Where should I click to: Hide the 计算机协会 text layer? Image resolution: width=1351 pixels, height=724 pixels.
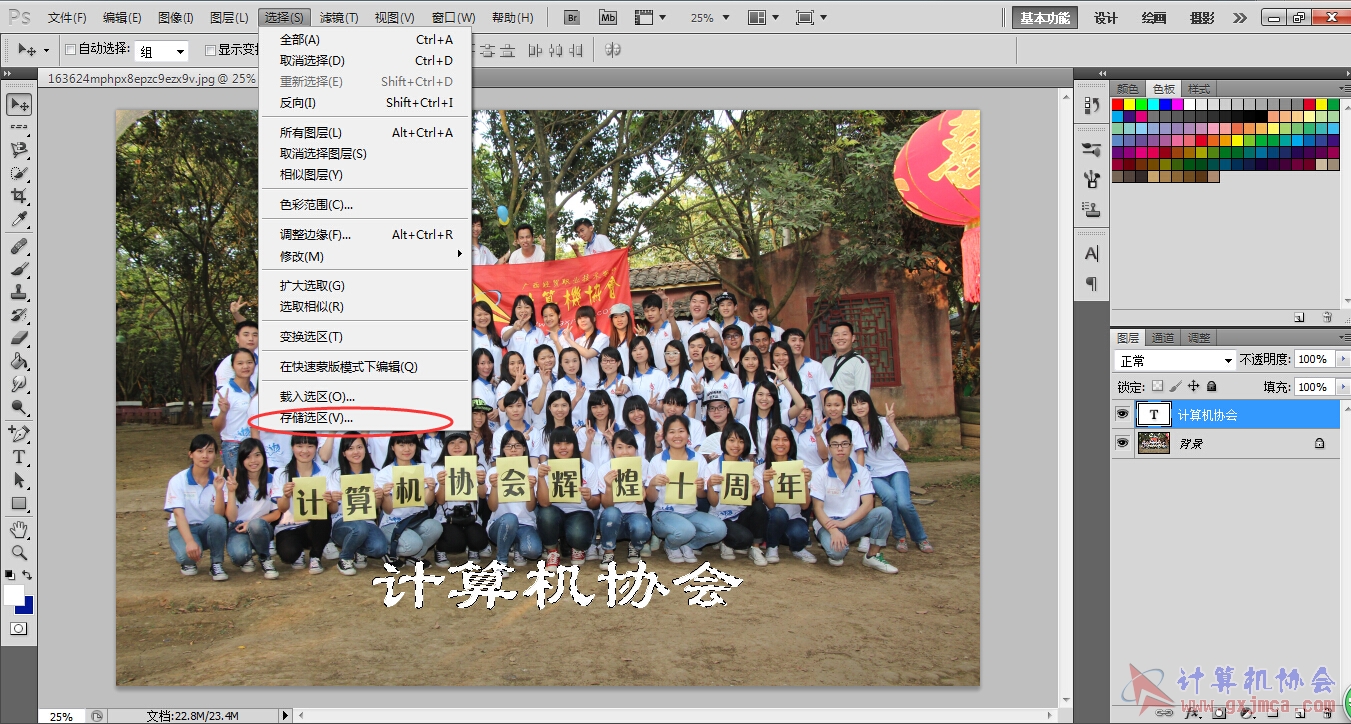click(1123, 414)
